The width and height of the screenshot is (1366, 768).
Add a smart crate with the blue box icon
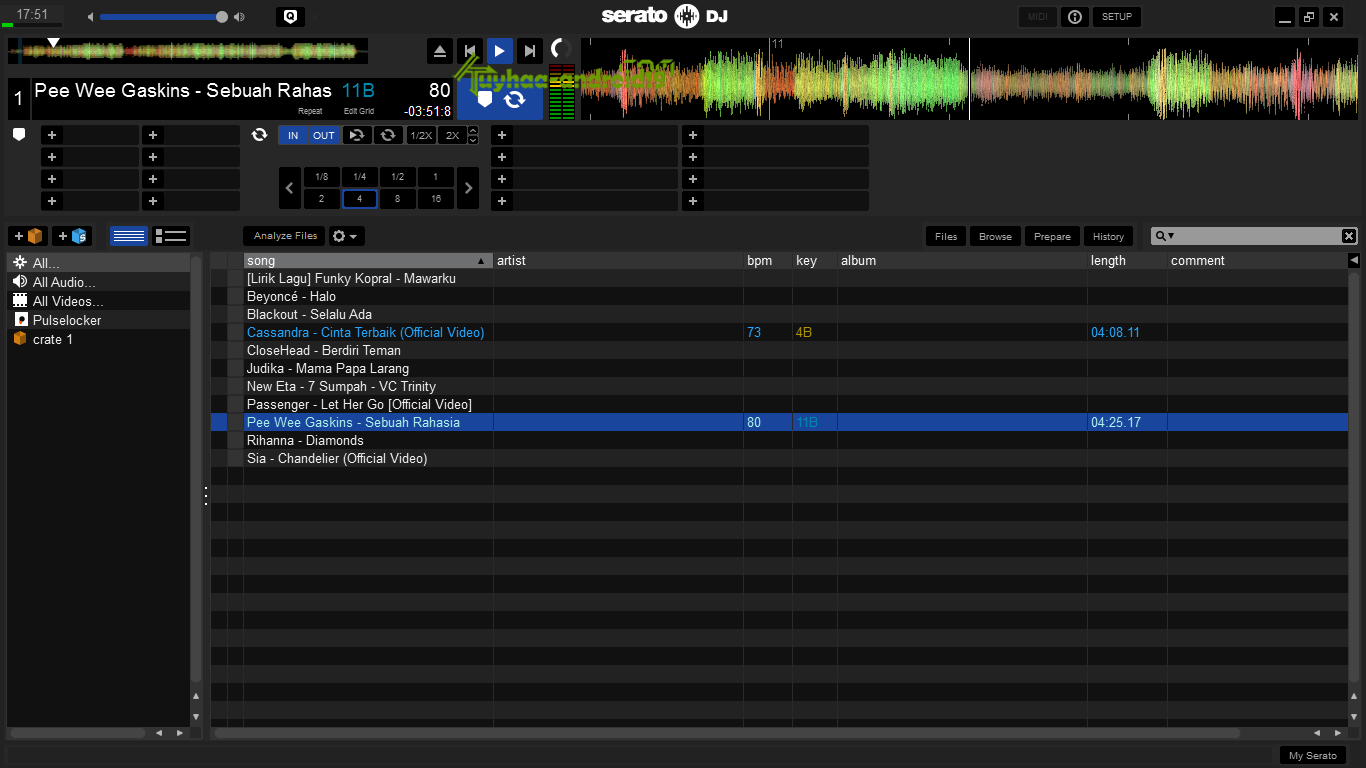(x=72, y=236)
